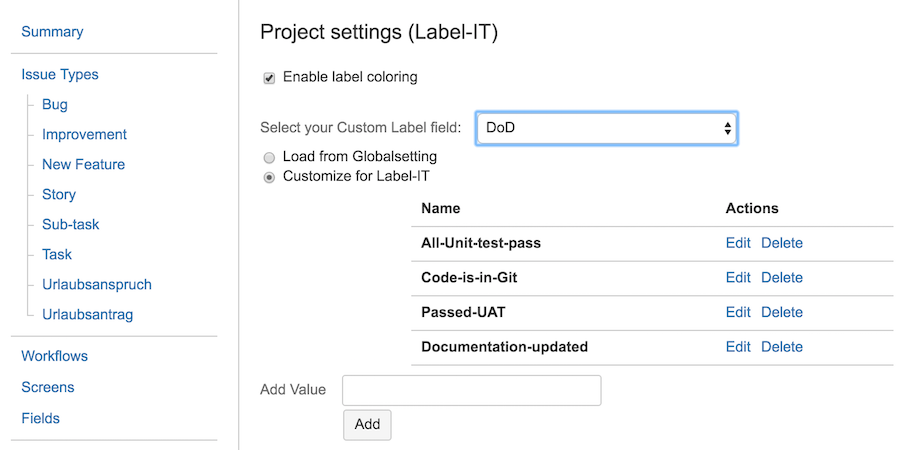Edit the All-Unit-test-pass label

[738, 243]
